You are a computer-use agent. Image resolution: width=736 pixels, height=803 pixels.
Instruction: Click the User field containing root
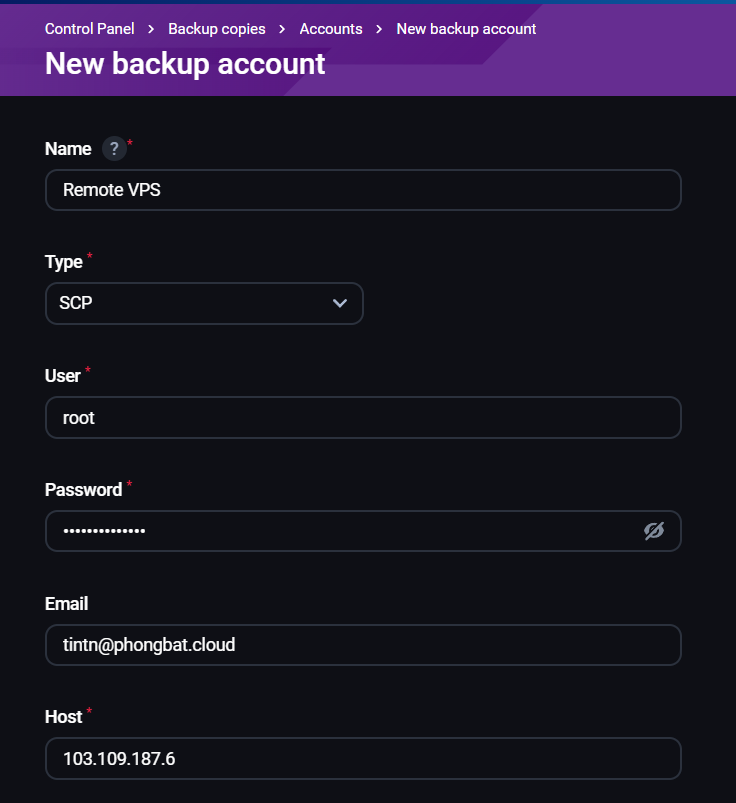[x=363, y=418]
